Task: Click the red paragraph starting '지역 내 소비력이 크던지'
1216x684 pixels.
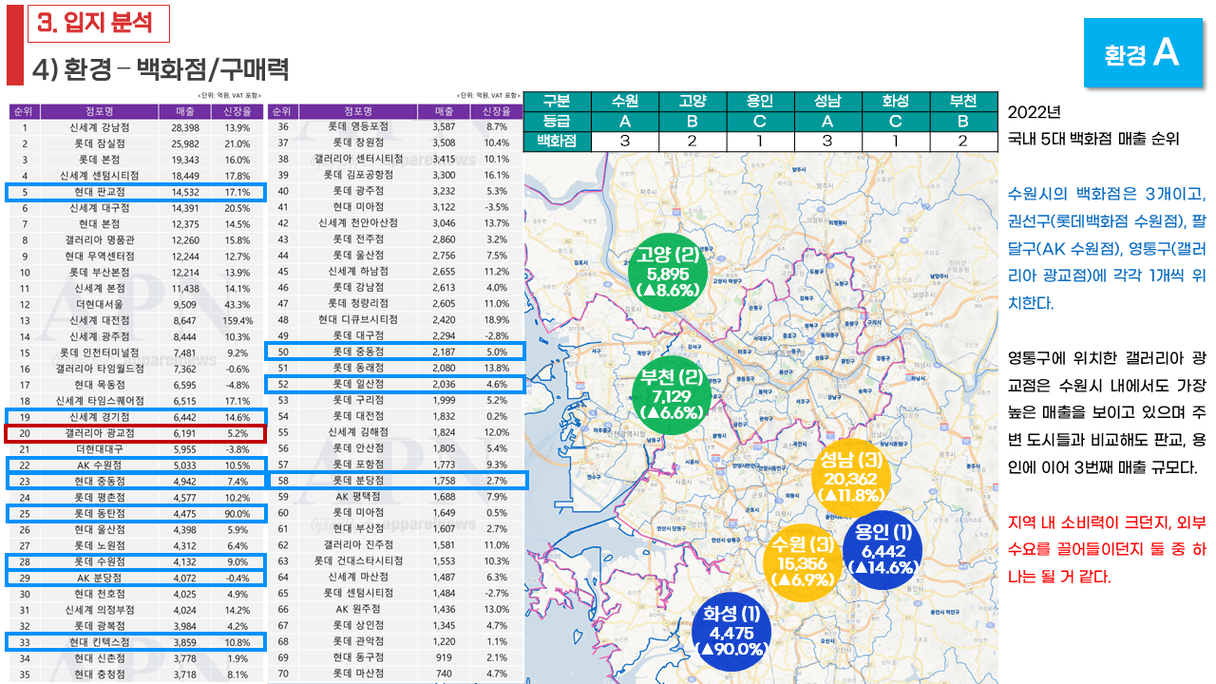Action: coord(1109,549)
